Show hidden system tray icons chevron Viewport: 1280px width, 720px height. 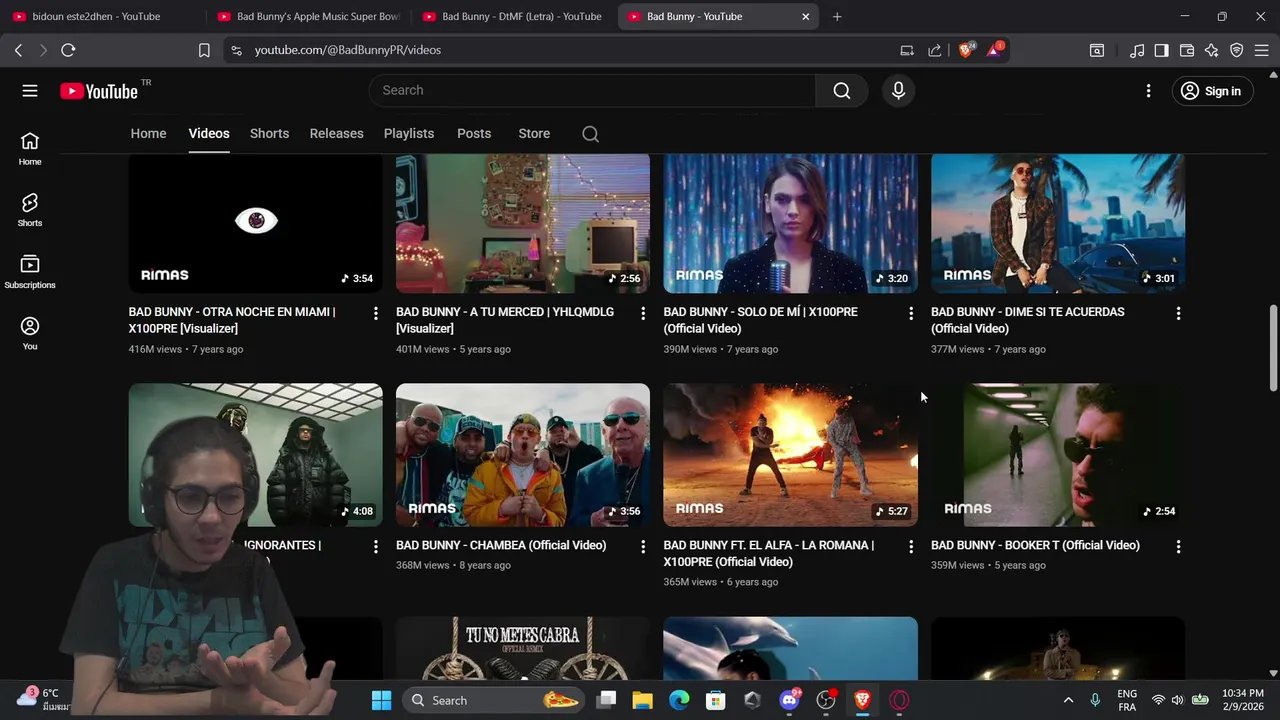coord(1068,700)
